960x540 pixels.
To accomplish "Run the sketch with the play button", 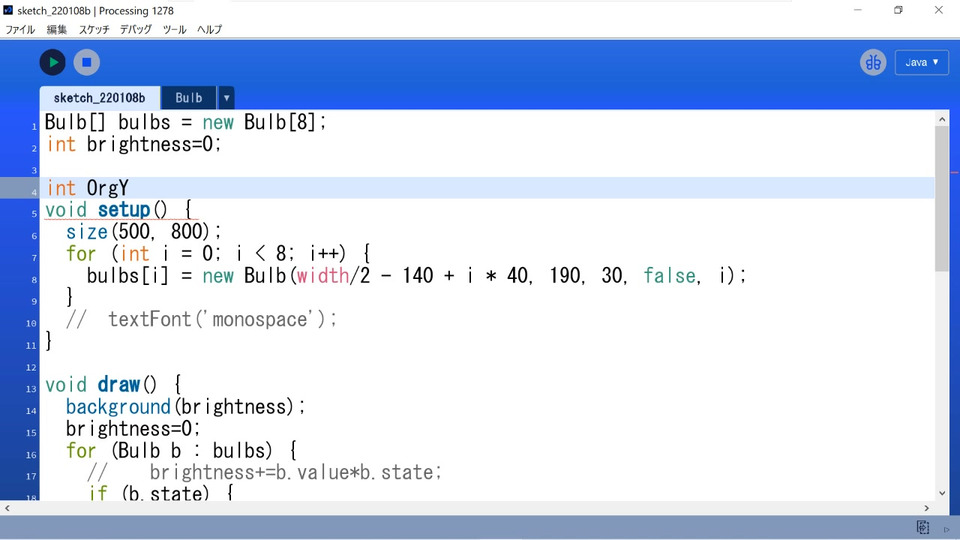I will (x=53, y=62).
